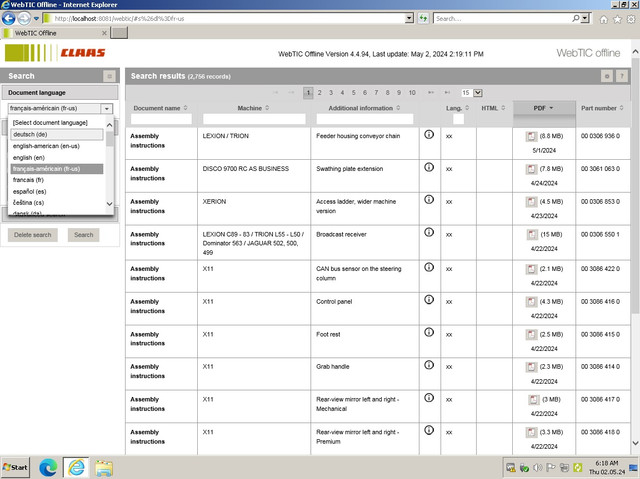Open PDF for Control panel

(531, 302)
